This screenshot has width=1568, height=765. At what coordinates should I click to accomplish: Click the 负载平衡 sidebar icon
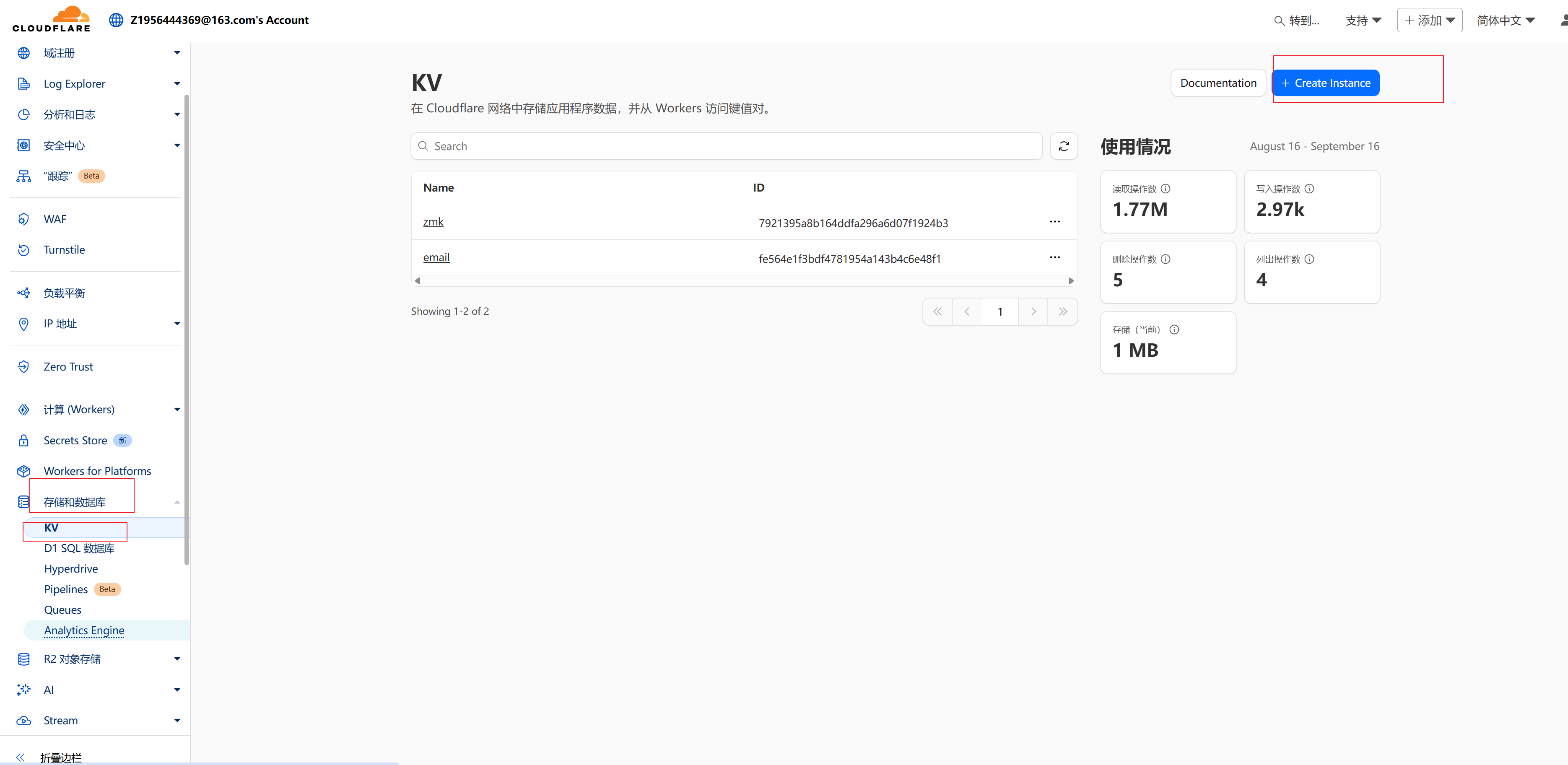point(24,293)
